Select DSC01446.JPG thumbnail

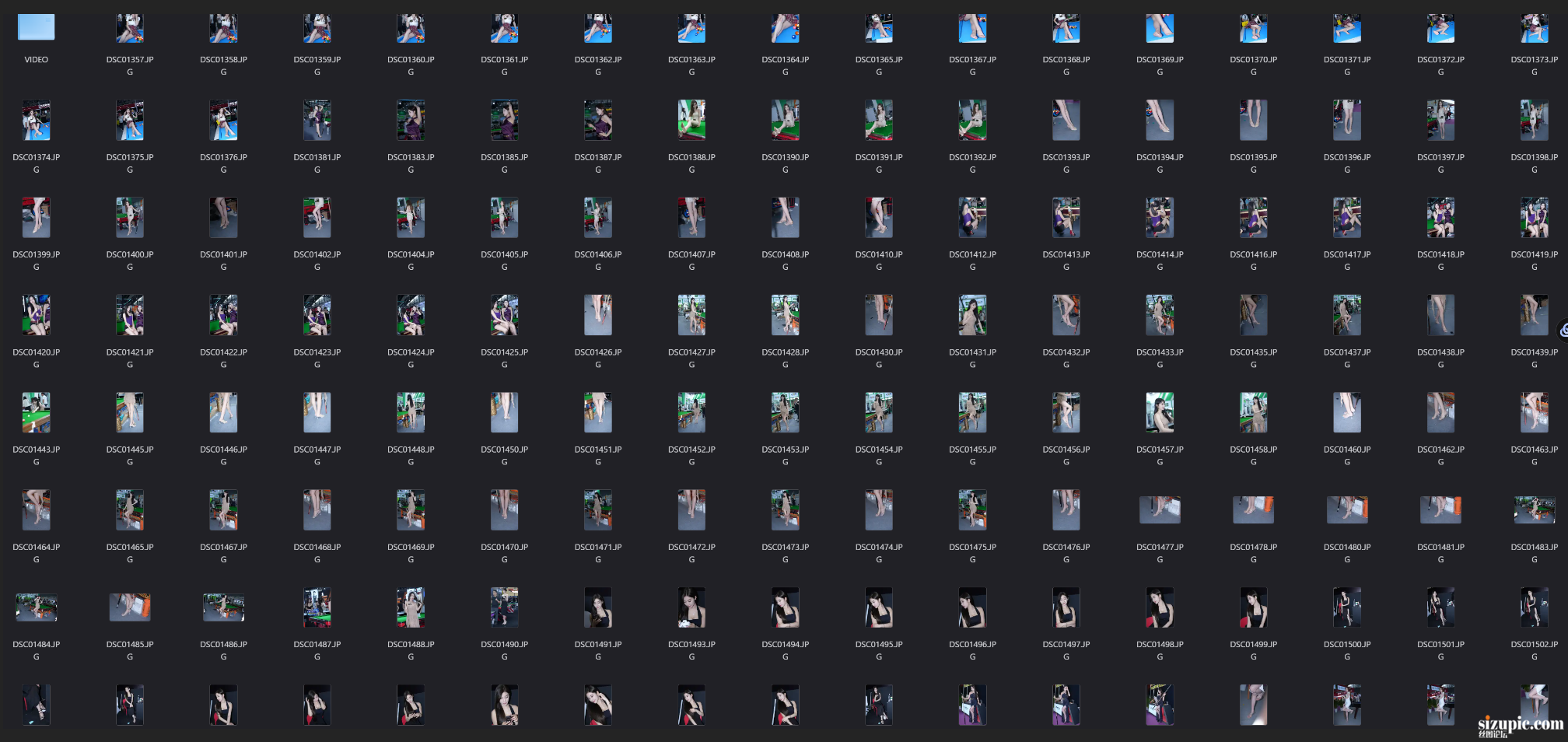pyautogui.click(x=223, y=412)
